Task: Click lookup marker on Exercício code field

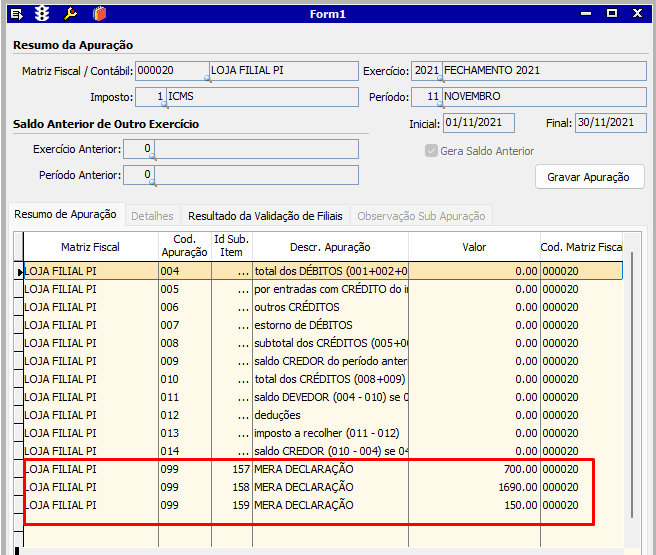Action: point(440,79)
